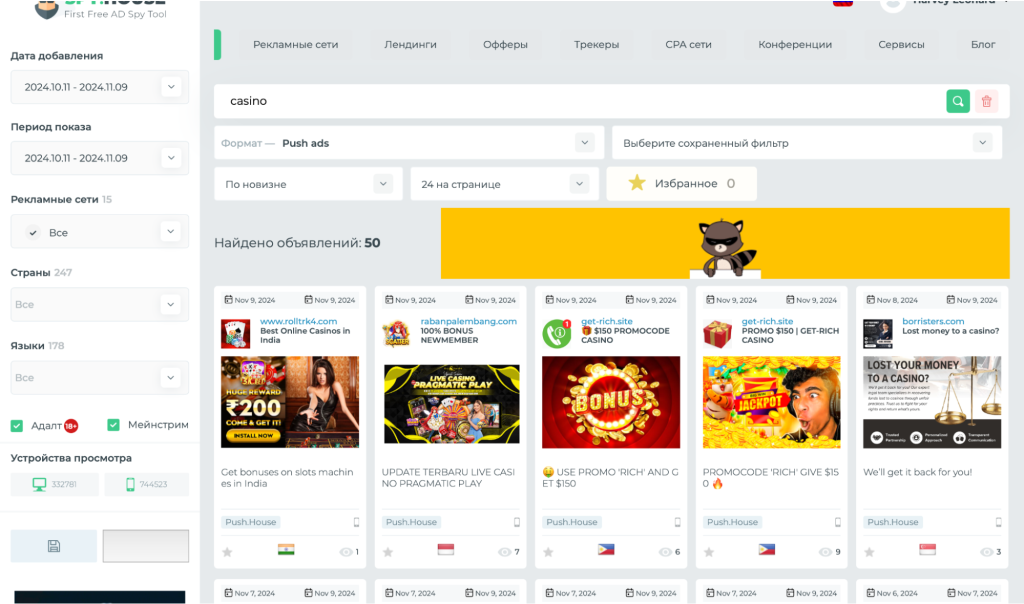
Task: Click the Indonesia flag on the rabanpalembang card
Action: click(446, 550)
